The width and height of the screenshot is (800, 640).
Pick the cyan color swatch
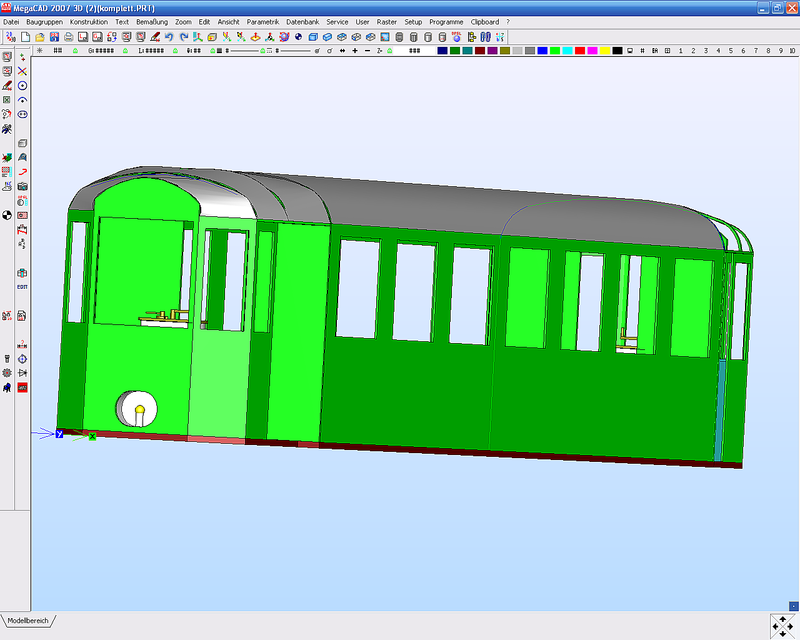[x=567, y=51]
